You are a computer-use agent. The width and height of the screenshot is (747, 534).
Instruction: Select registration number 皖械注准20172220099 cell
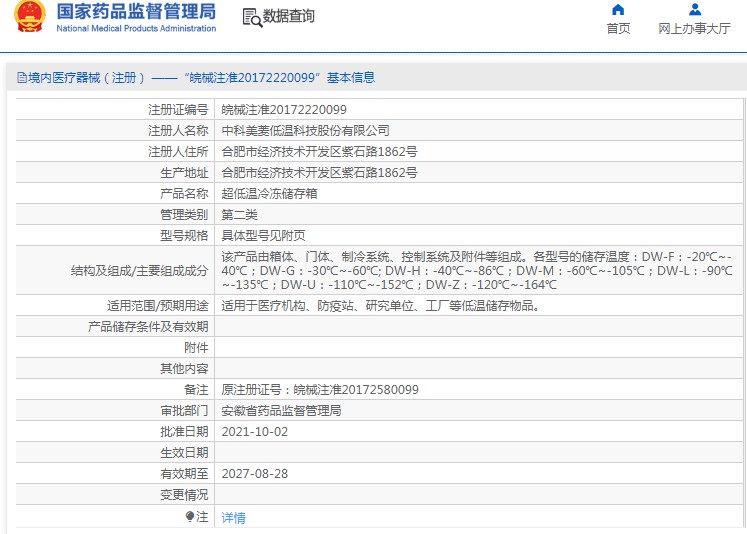pos(478,110)
